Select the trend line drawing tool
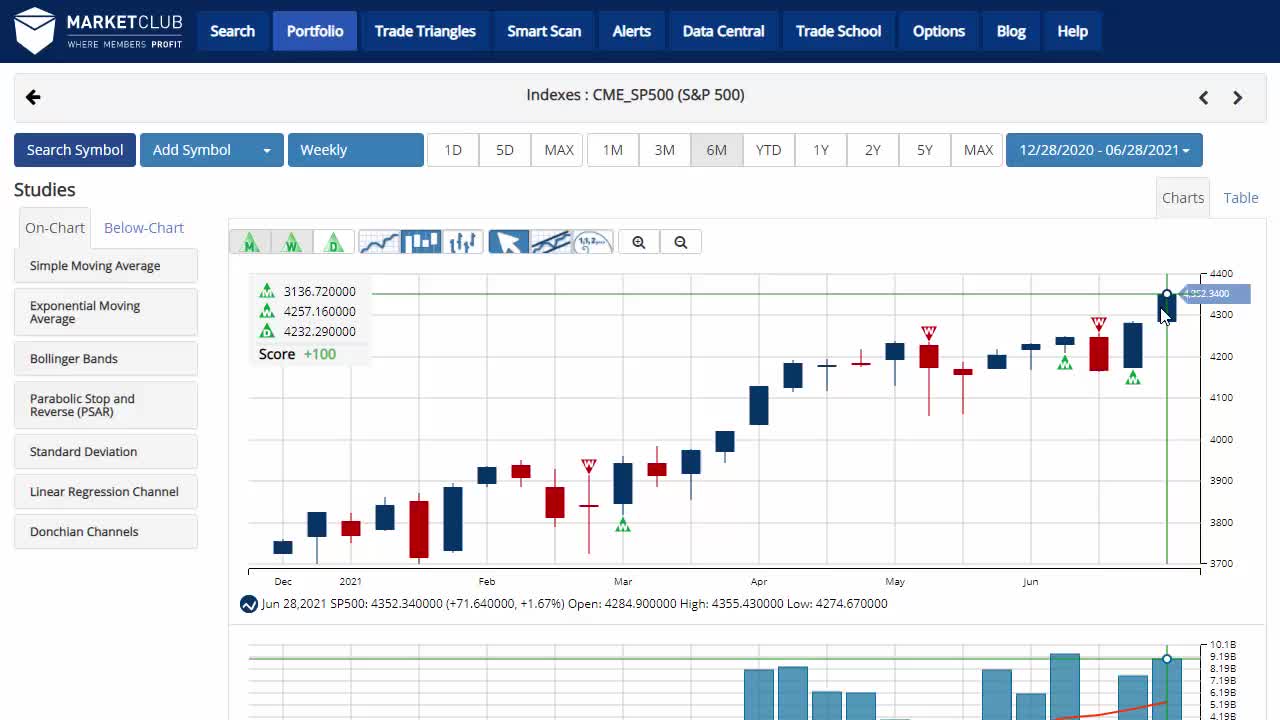Image resolution: width=1280 pixels, height=720 pixels. point(550,242)
